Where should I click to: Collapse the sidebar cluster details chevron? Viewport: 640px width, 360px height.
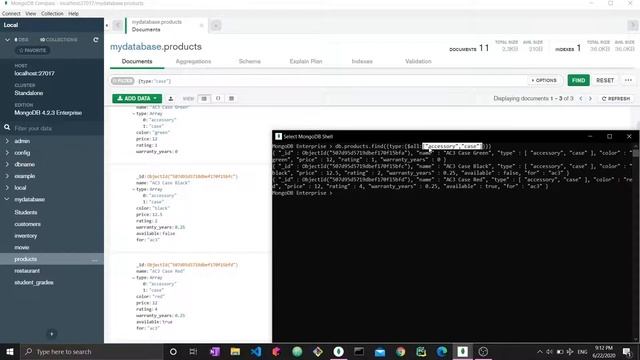(7, 40)
